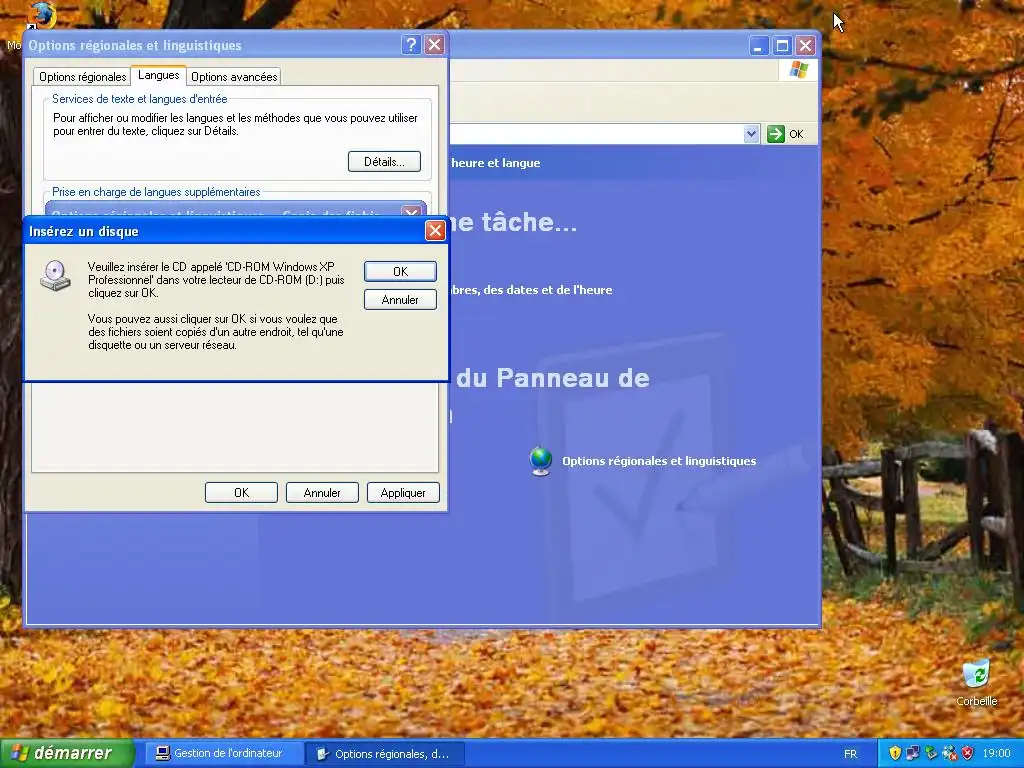Open the Options régionales tab
The height and width of the screenshot is (768, 1024).
pyautogui.click(x=82, y=76)
